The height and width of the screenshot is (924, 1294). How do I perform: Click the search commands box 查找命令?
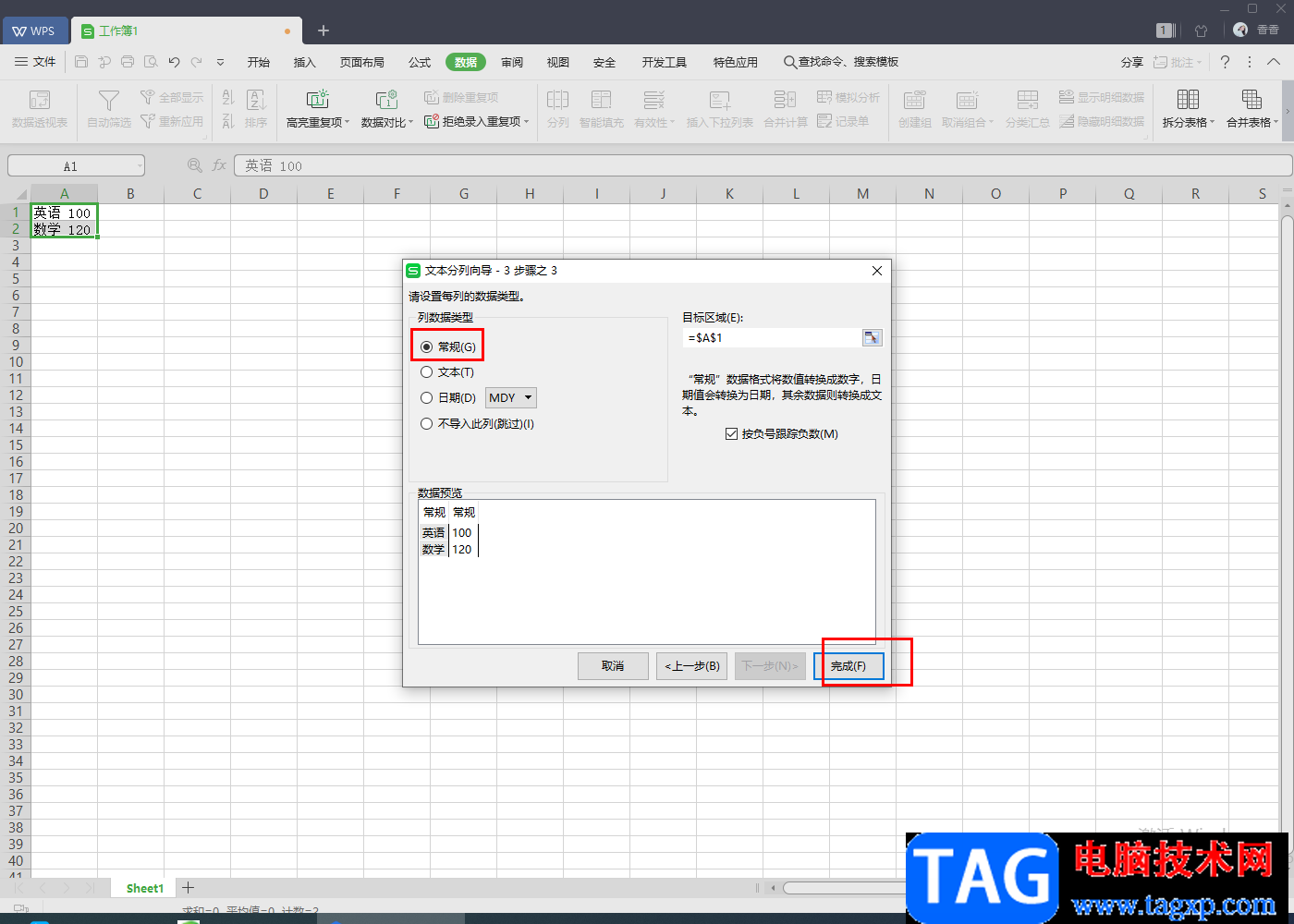[841, 62]
